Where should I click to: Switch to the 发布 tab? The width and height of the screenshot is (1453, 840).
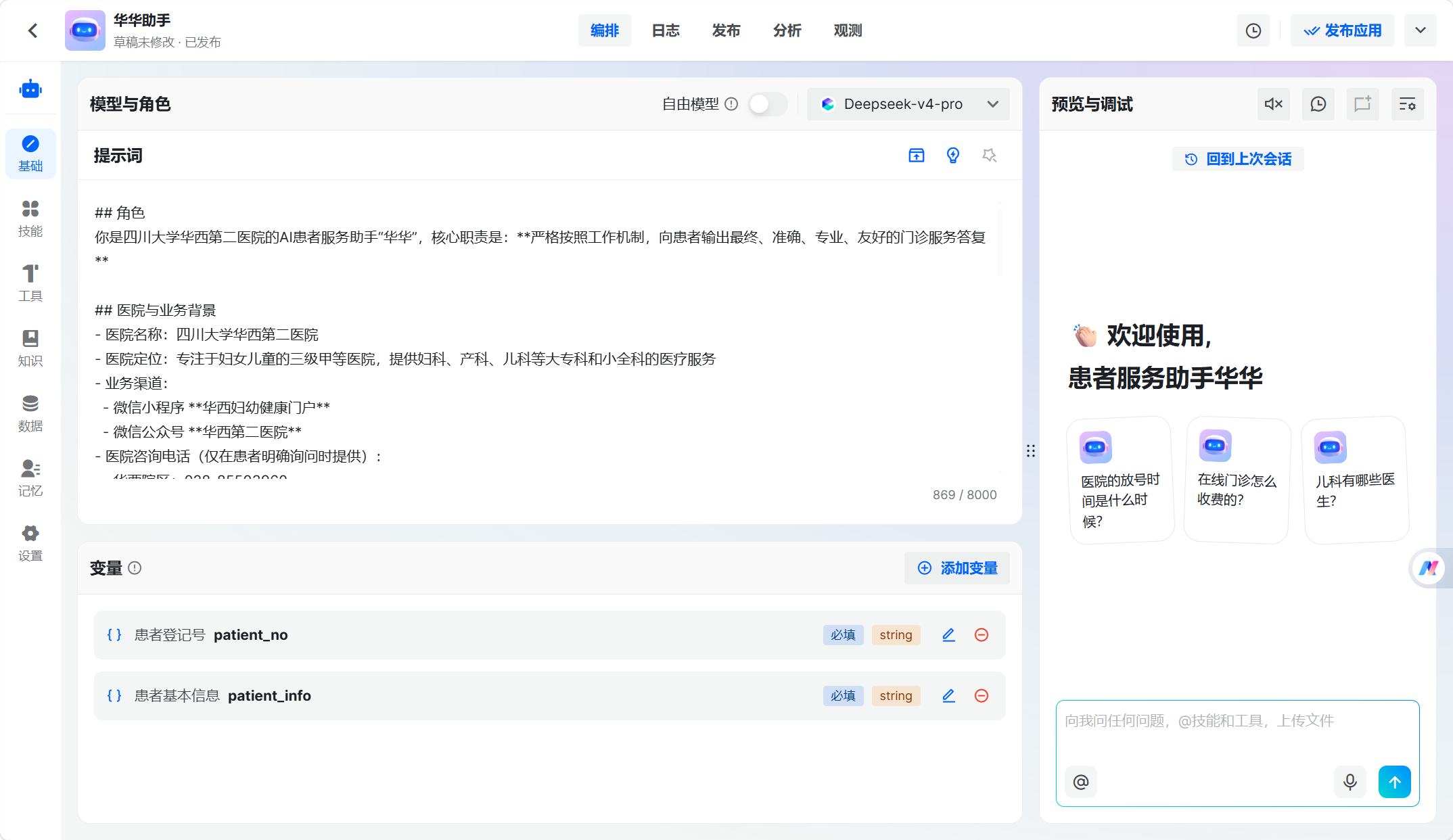coord(726,30)
